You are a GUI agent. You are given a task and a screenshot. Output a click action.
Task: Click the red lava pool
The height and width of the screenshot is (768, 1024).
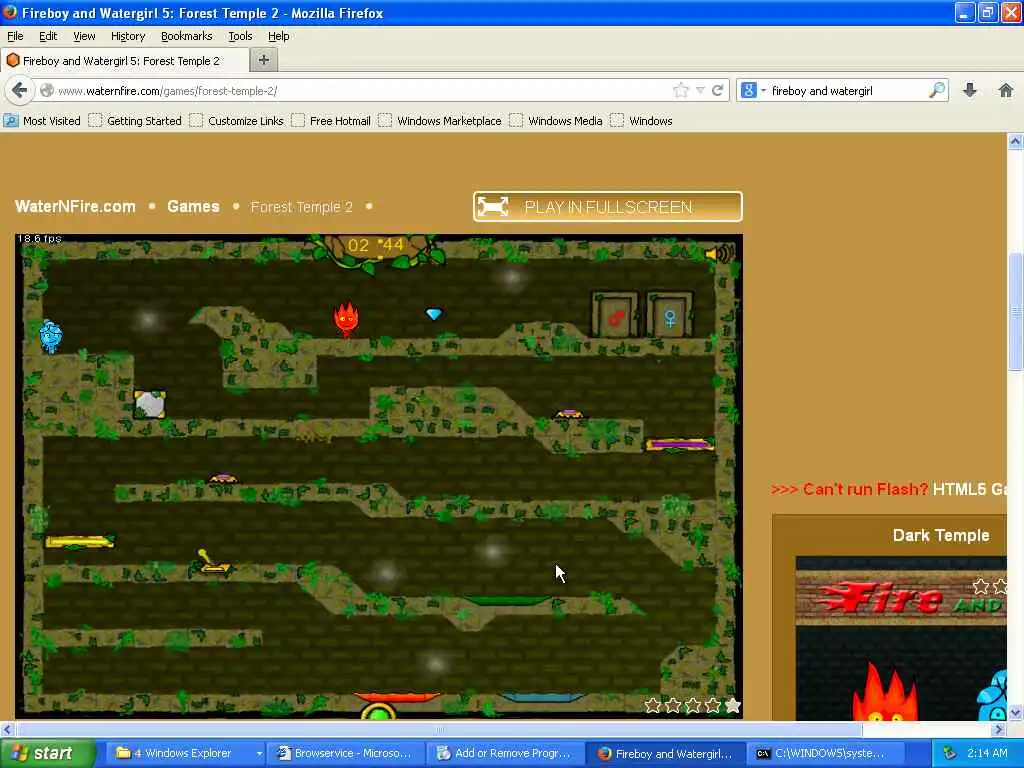pyautogui.click(x=396, y=697)
